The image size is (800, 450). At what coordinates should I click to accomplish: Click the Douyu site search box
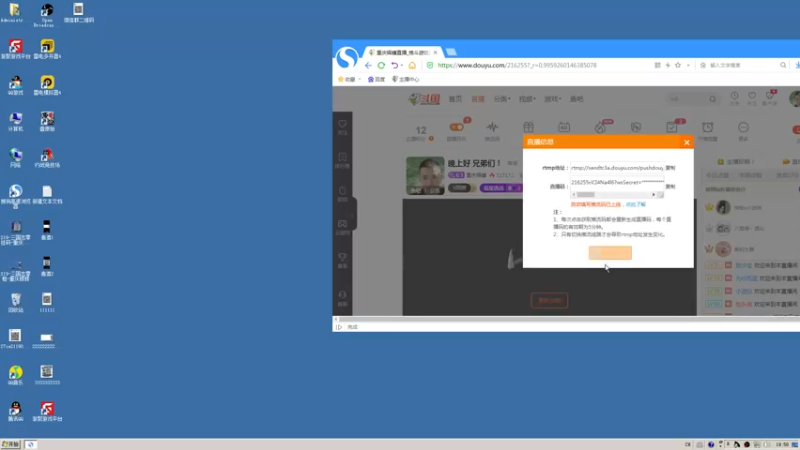pos(693,99)
